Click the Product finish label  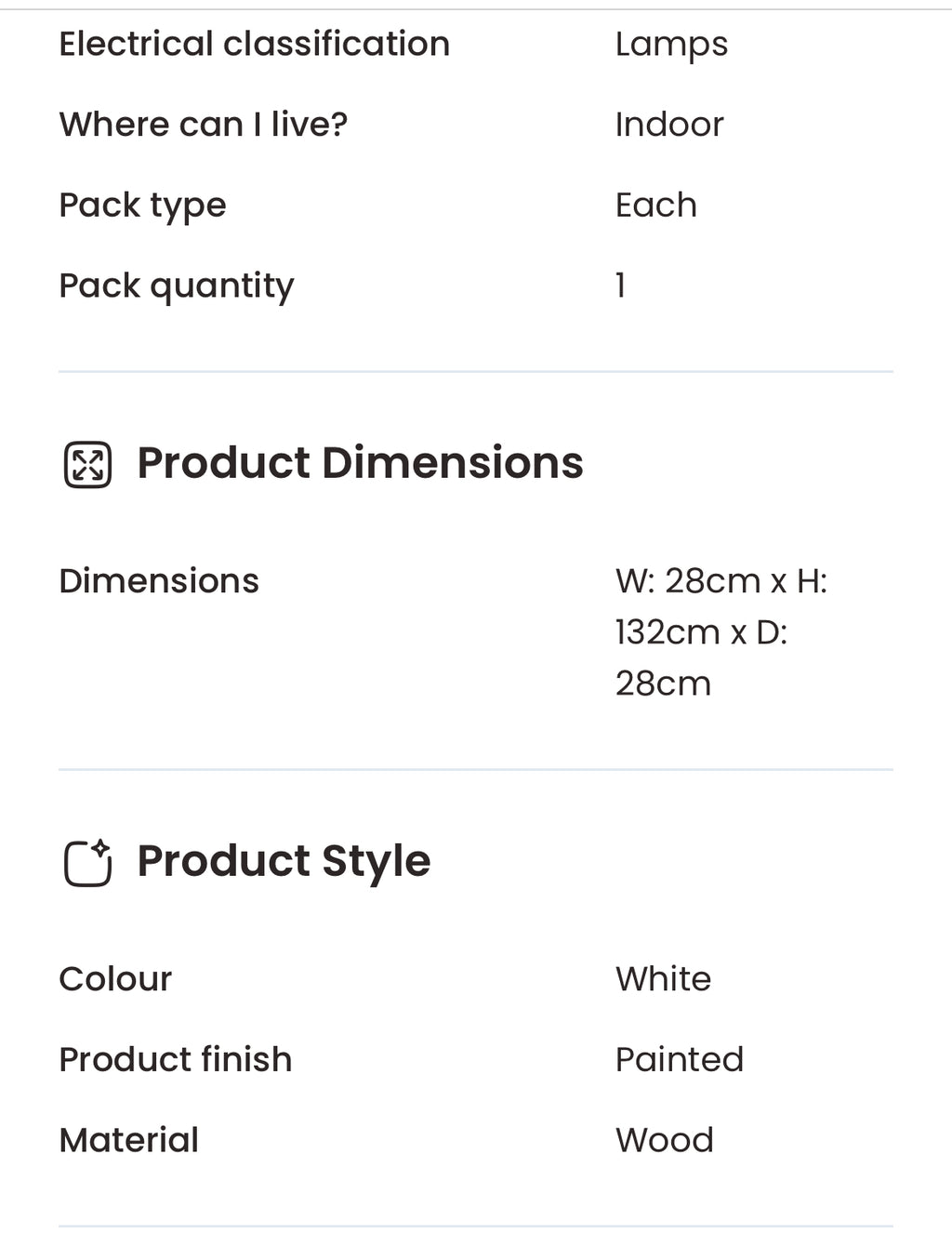(175, 1060)
